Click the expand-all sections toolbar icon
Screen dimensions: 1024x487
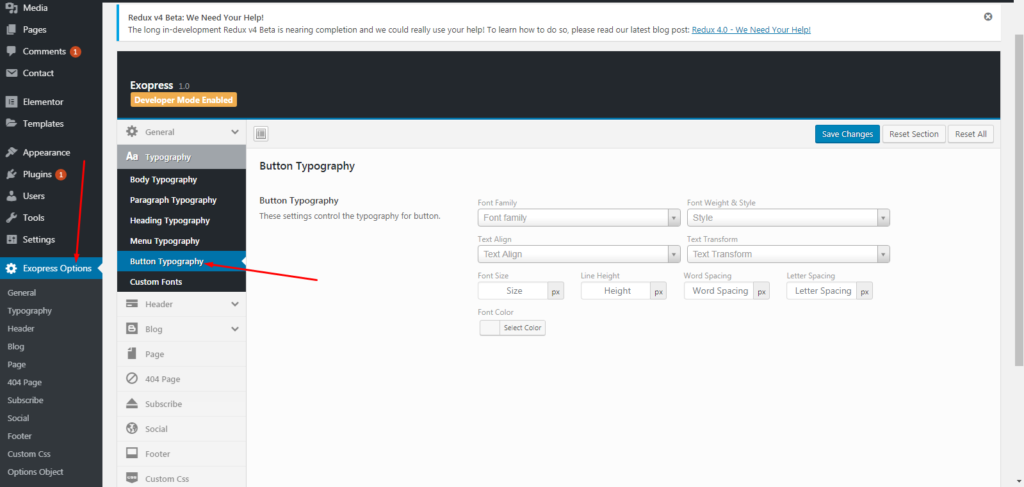tap(261, 134)
